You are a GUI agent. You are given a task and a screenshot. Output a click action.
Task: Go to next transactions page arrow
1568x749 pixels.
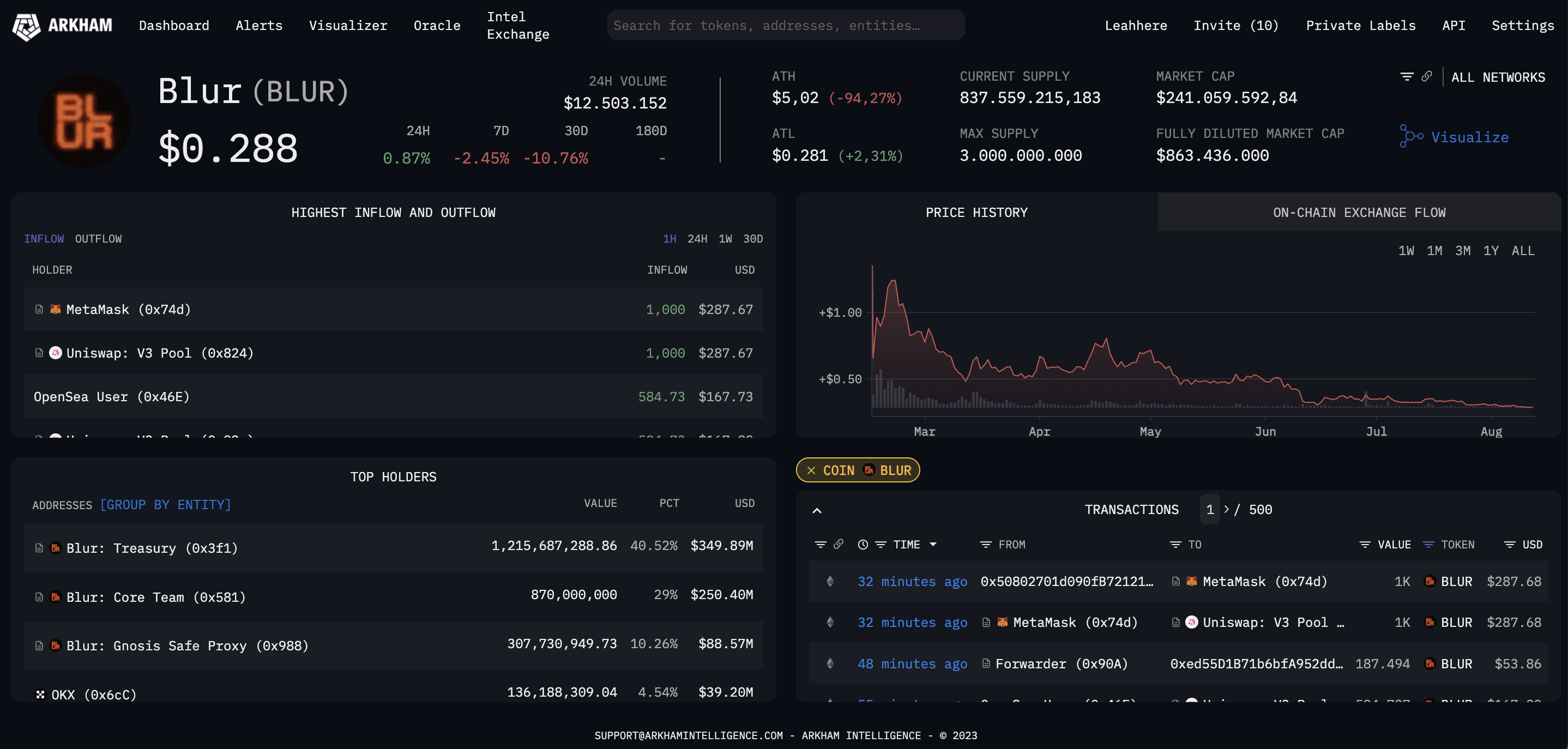click(x=1227, y=509)
